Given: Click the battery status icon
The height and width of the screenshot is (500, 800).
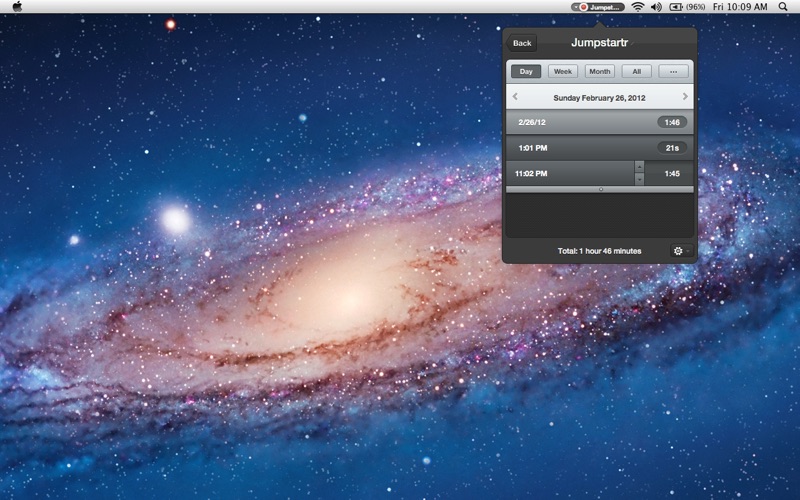Looking at the screenshot, I should 676,7.
